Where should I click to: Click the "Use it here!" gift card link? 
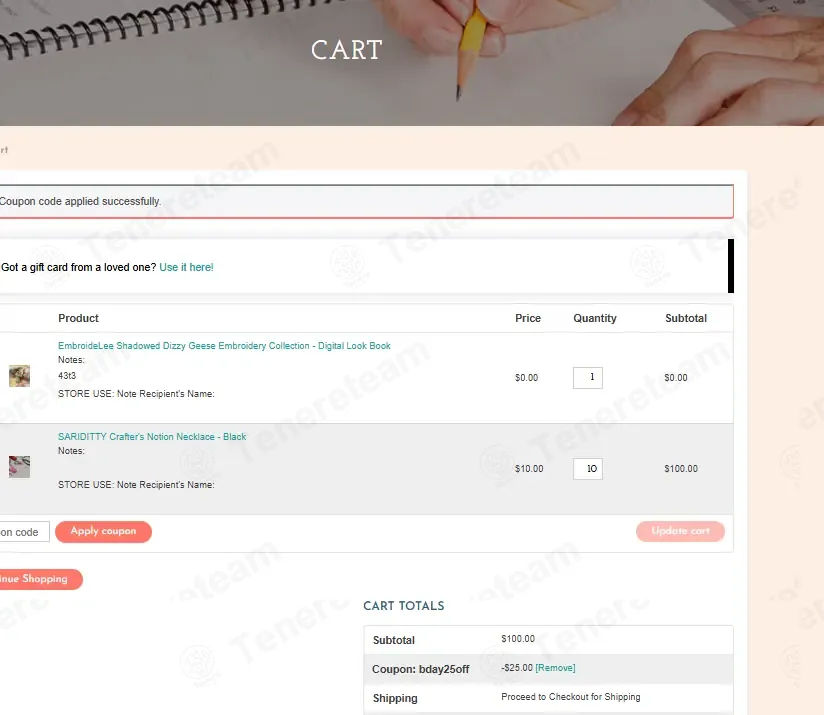point(186,267)
